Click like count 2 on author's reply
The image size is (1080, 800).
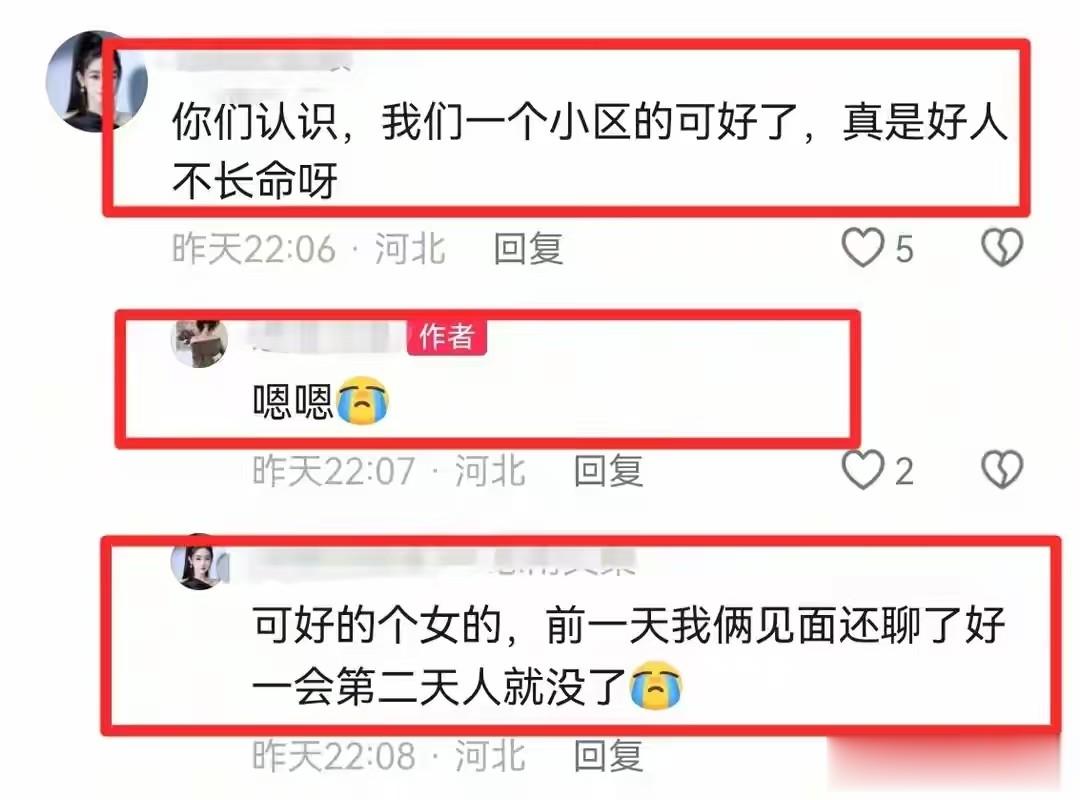click(904, 472)
